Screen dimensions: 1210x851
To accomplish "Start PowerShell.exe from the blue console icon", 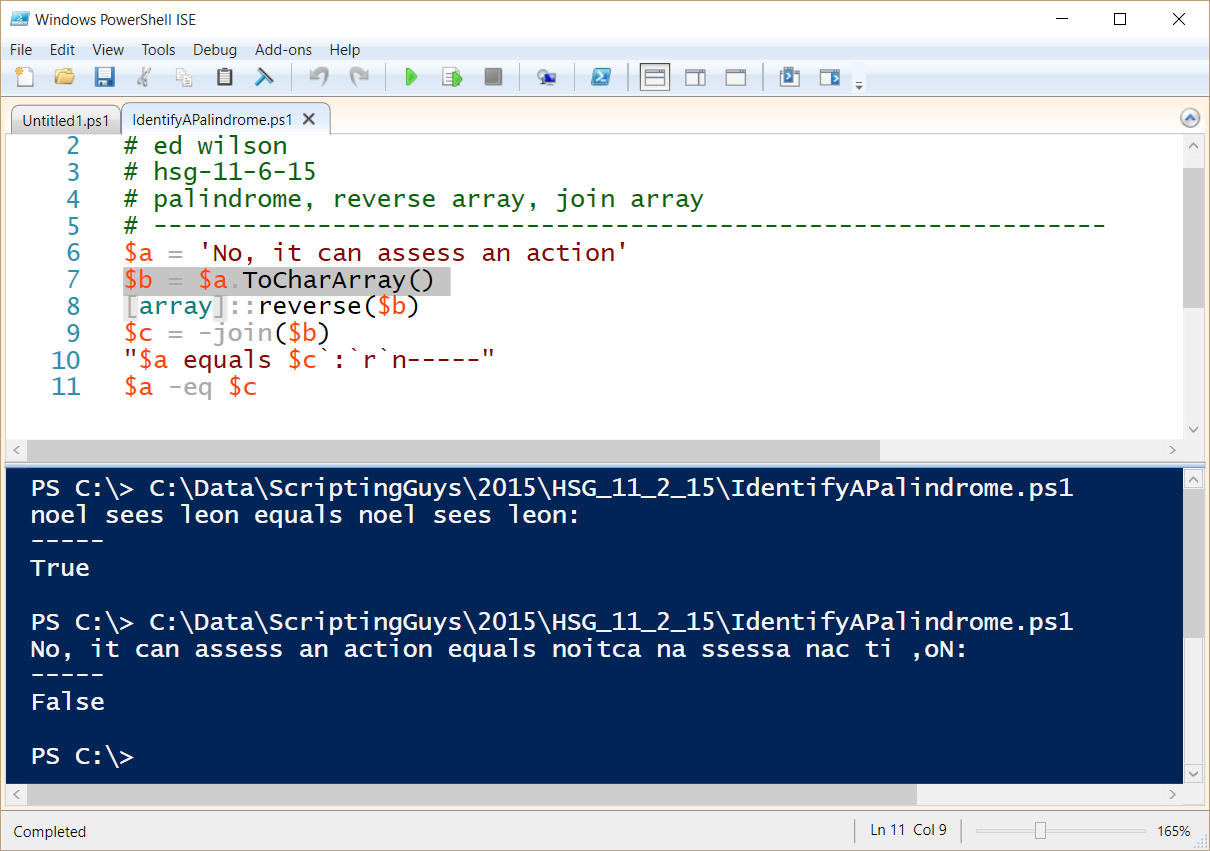I will (601, 77).
